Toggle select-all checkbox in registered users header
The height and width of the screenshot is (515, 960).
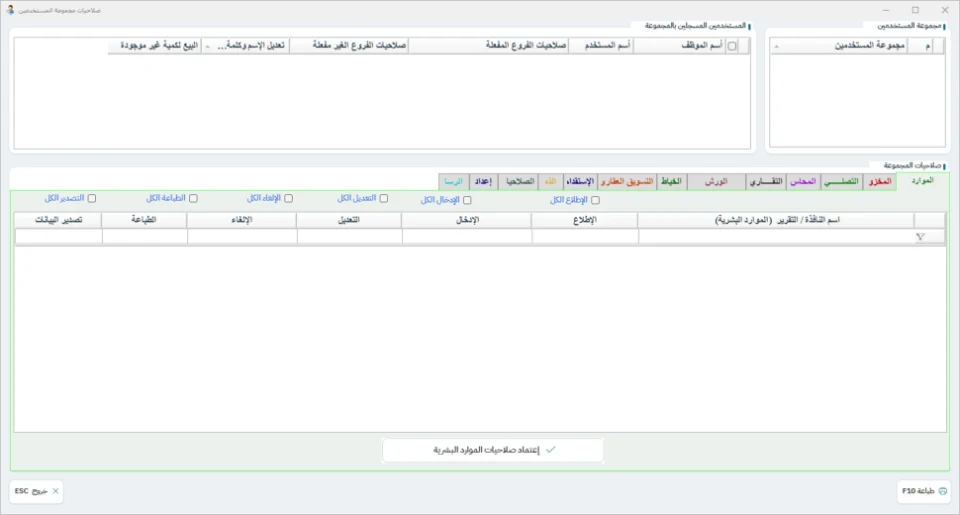coord(732,46)
